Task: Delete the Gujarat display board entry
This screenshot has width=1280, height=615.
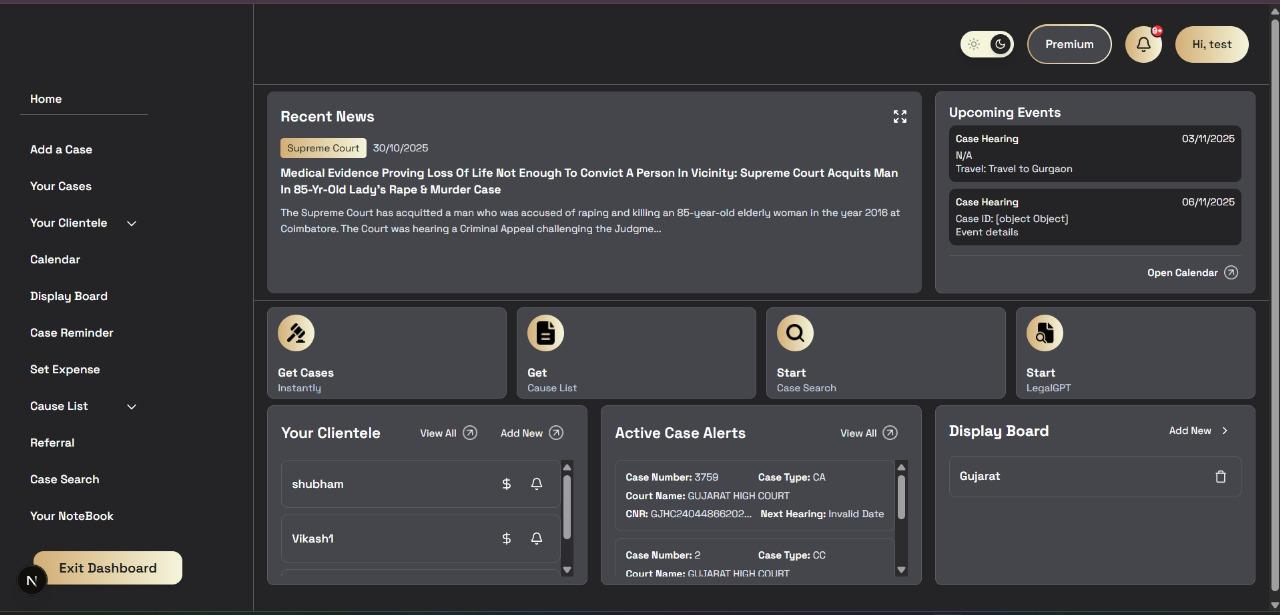Action: (1220, 476)
